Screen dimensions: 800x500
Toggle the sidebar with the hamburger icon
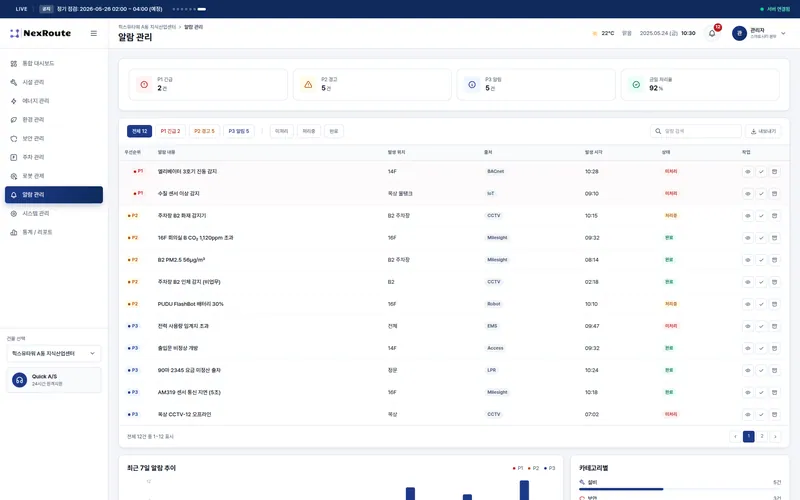pyautogui.click(x=94, y=33)
